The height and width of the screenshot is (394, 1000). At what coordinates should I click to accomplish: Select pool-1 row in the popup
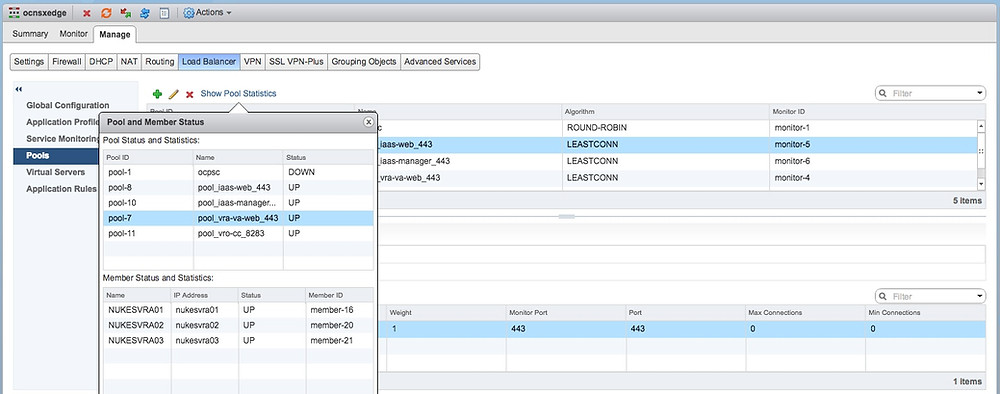pyautogui.click(x=239, y=172)
